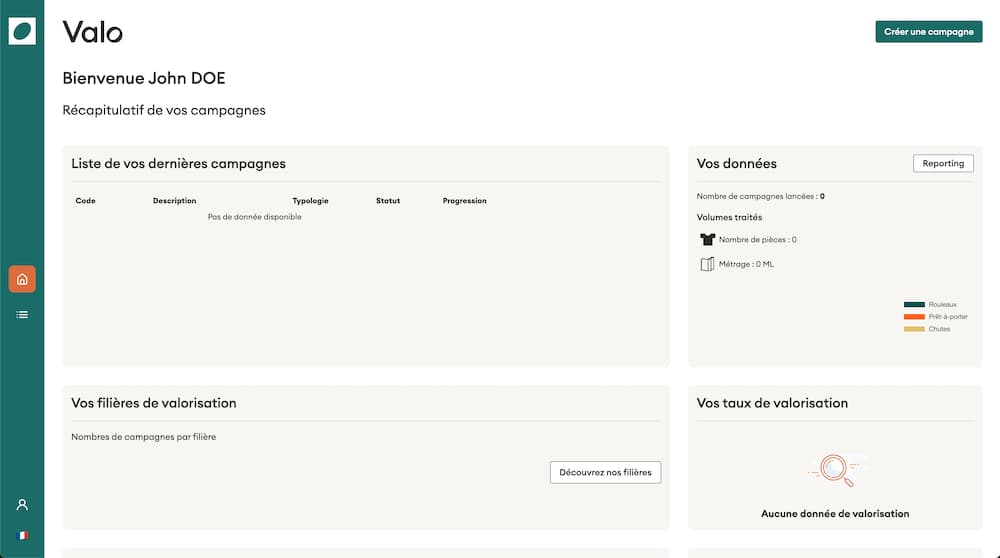This screenshot has height=558, width=1000.
Task: Click the Valo leaf logo in sidebar
Action: tap(22, 31)
